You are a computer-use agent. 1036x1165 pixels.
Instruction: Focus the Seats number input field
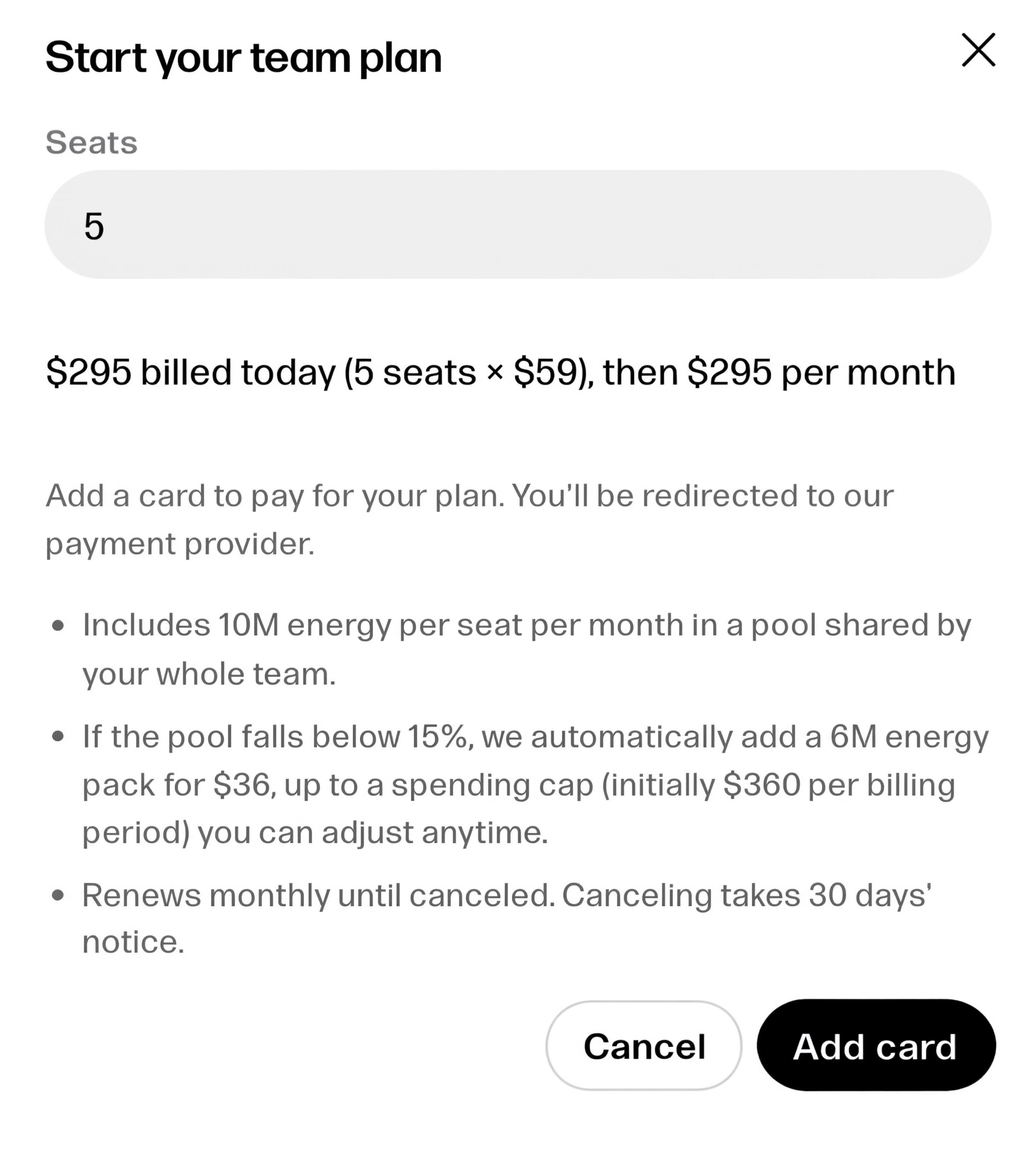[518, 225]
